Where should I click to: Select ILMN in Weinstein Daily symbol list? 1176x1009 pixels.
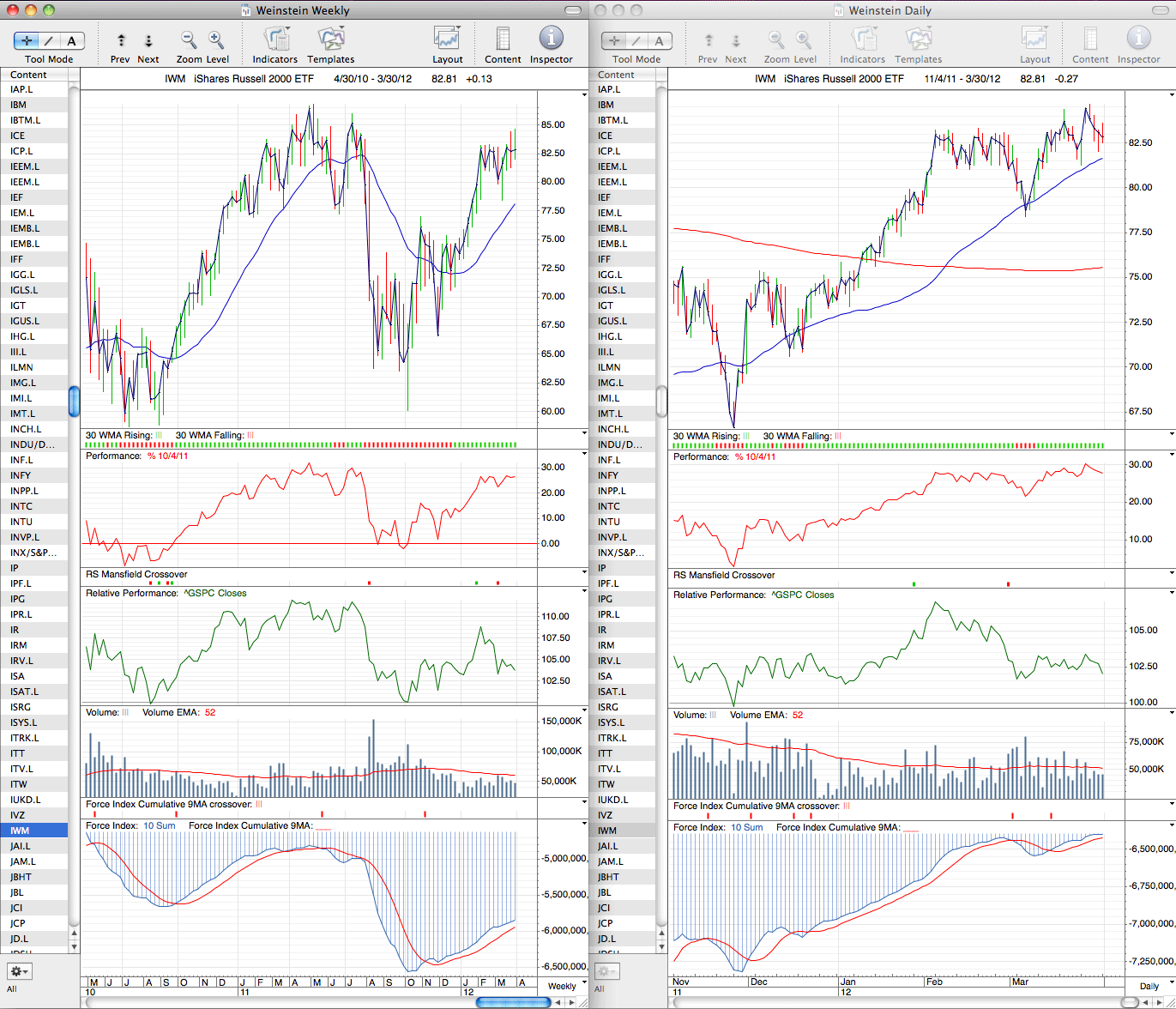pos(621,367)
